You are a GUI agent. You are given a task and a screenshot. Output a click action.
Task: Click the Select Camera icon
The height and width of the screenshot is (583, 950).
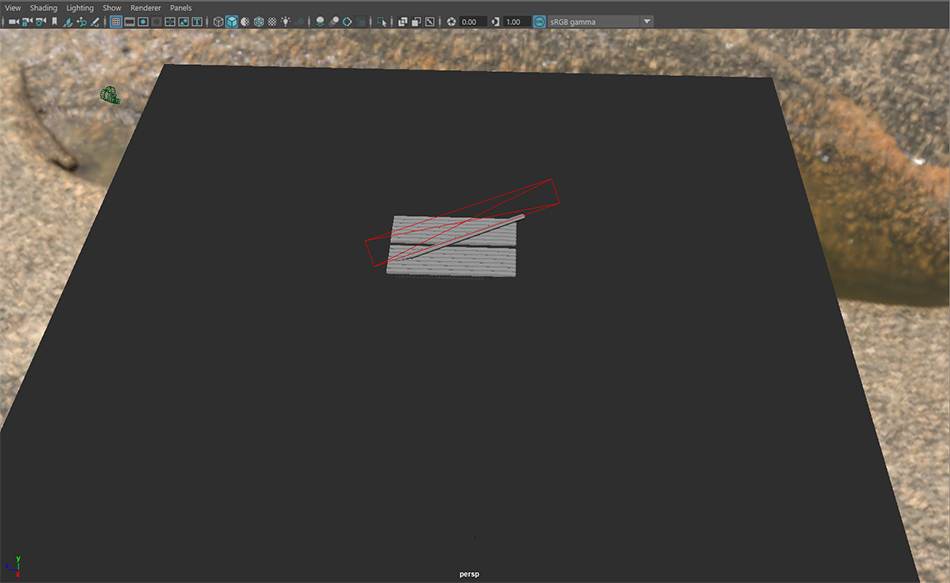[13, 22]
